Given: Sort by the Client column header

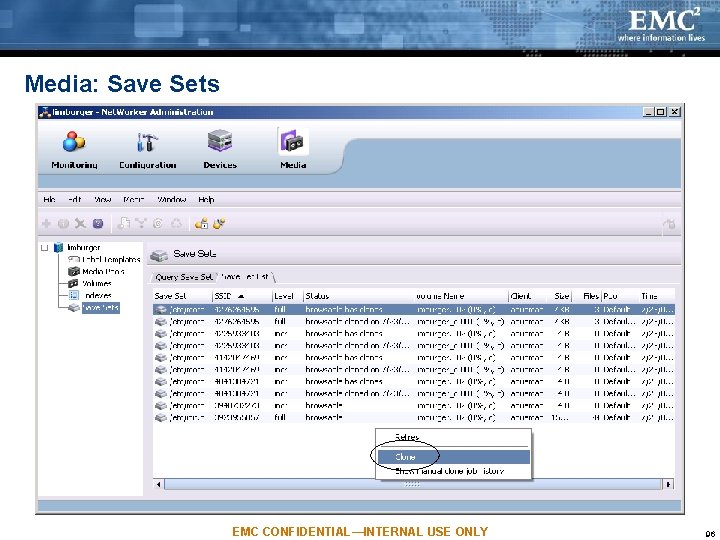Looking at the screenshot, I should click(x=530, y=296).
